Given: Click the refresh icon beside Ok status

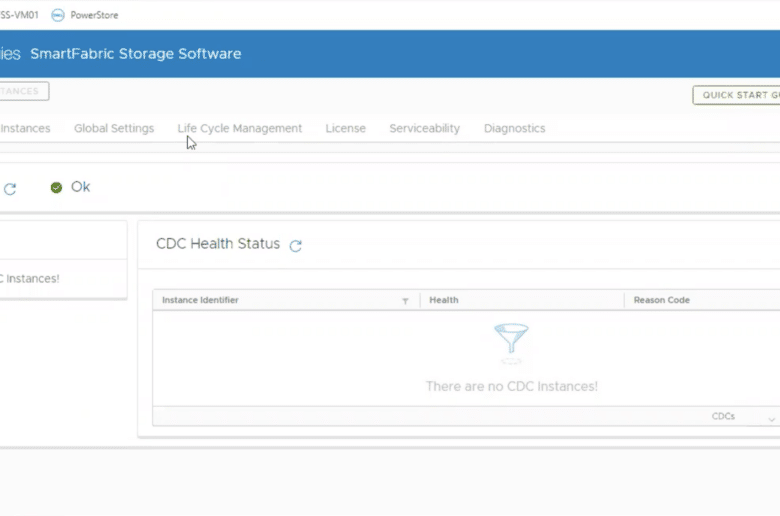Looking at the screenshot, I should (x=10, y=189).
